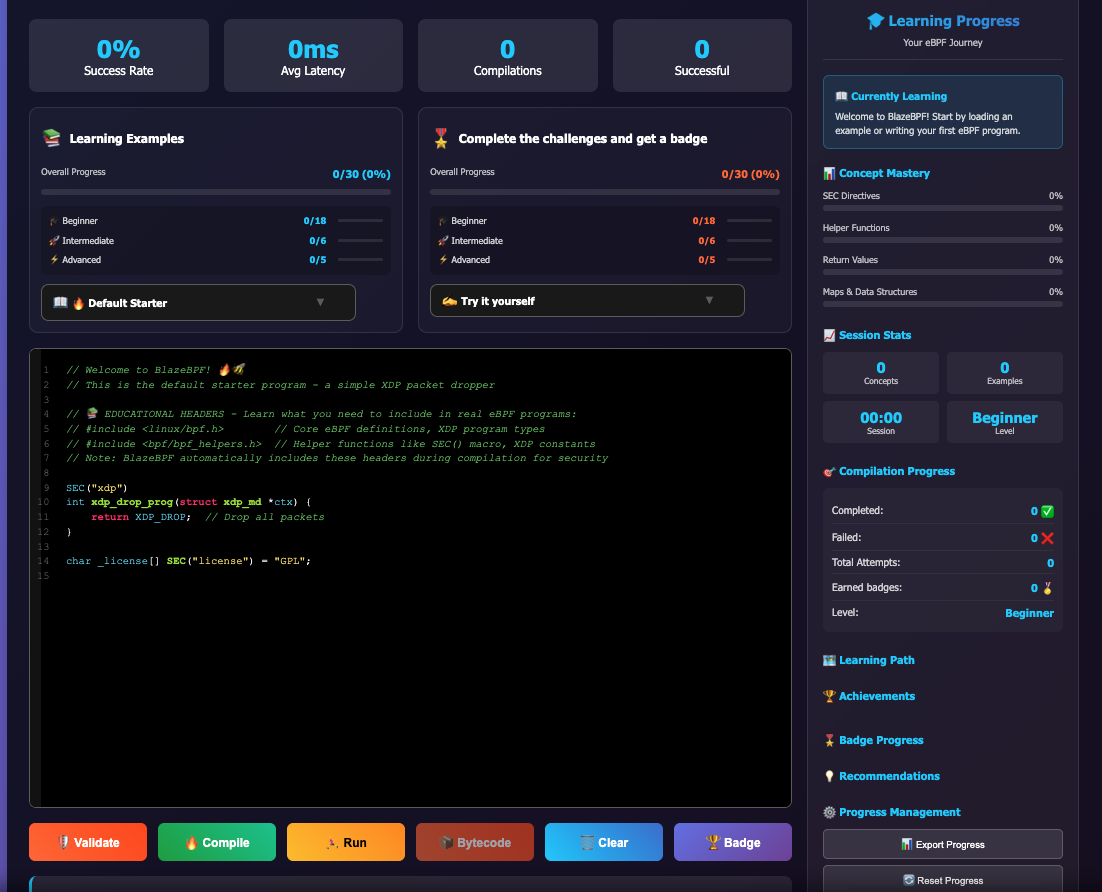Expand the Recommendations section
Screen dimensions: 1102x892
(889, 776)
